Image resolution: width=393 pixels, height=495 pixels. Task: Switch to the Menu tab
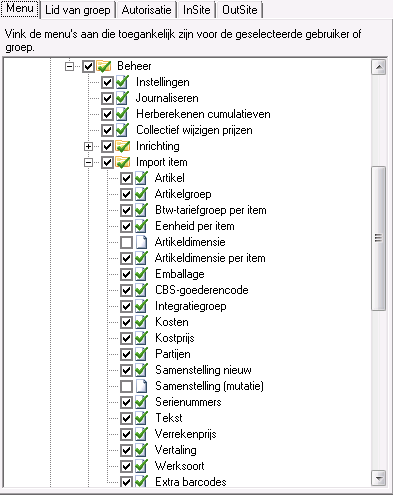[x=20, y=8]
